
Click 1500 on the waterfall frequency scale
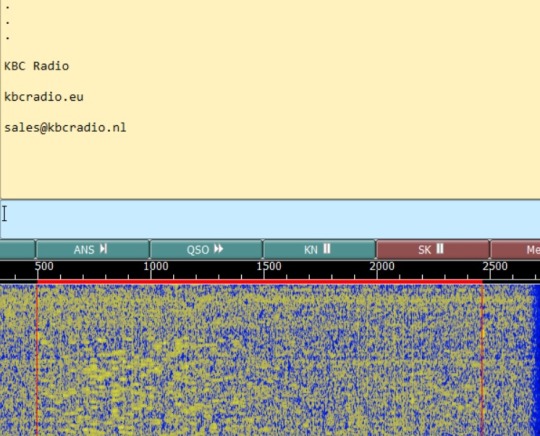pyautogui.click(x=269, y=266)
